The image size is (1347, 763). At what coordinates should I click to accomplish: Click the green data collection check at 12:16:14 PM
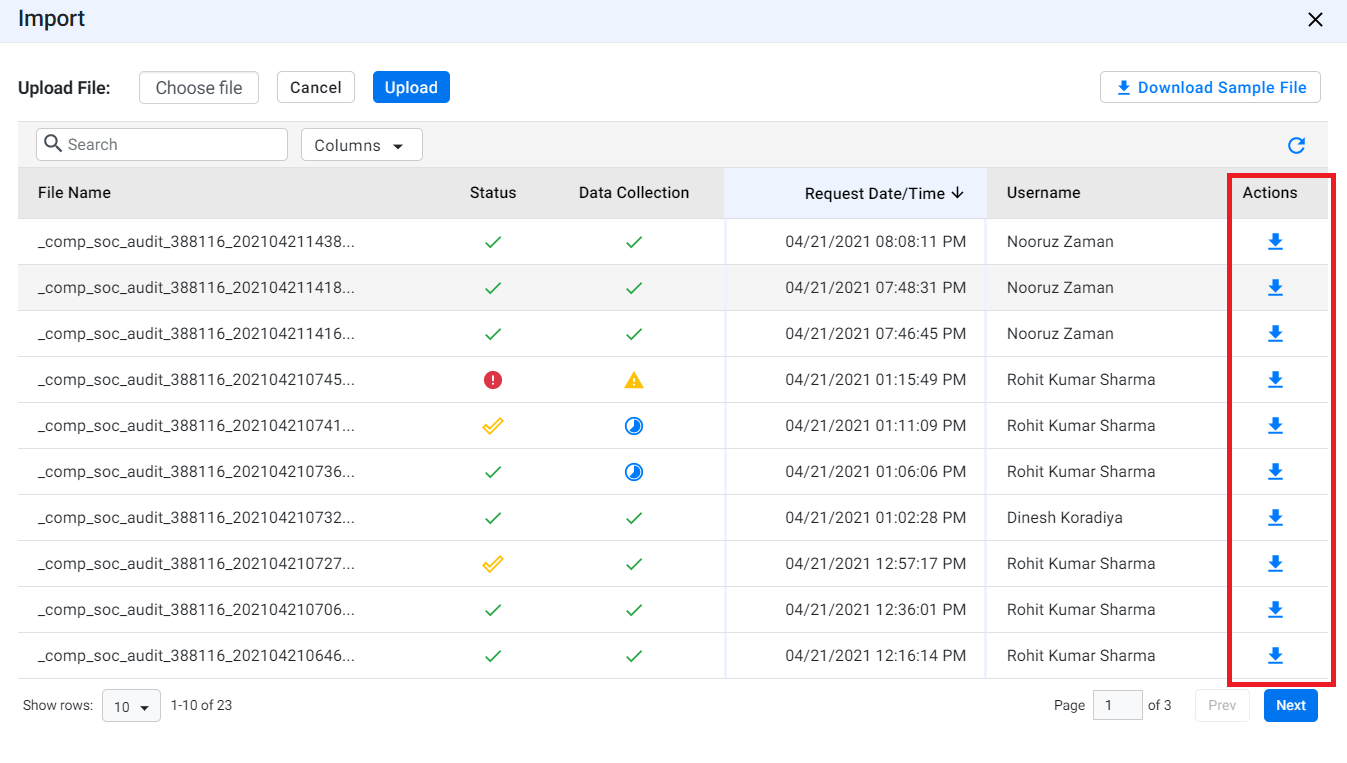(x=634, y=656)
